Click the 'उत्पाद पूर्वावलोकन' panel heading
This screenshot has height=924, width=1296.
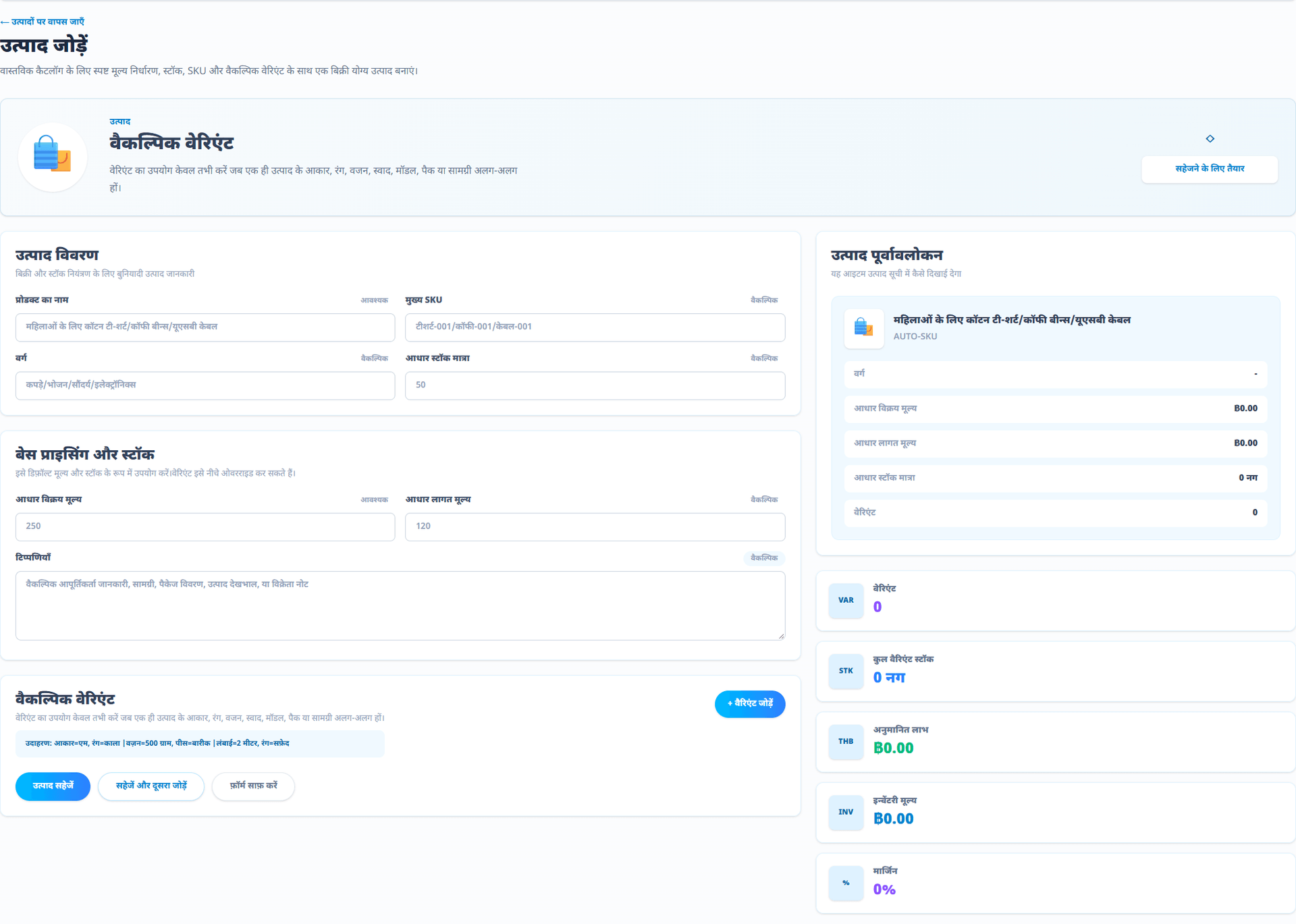886,255
